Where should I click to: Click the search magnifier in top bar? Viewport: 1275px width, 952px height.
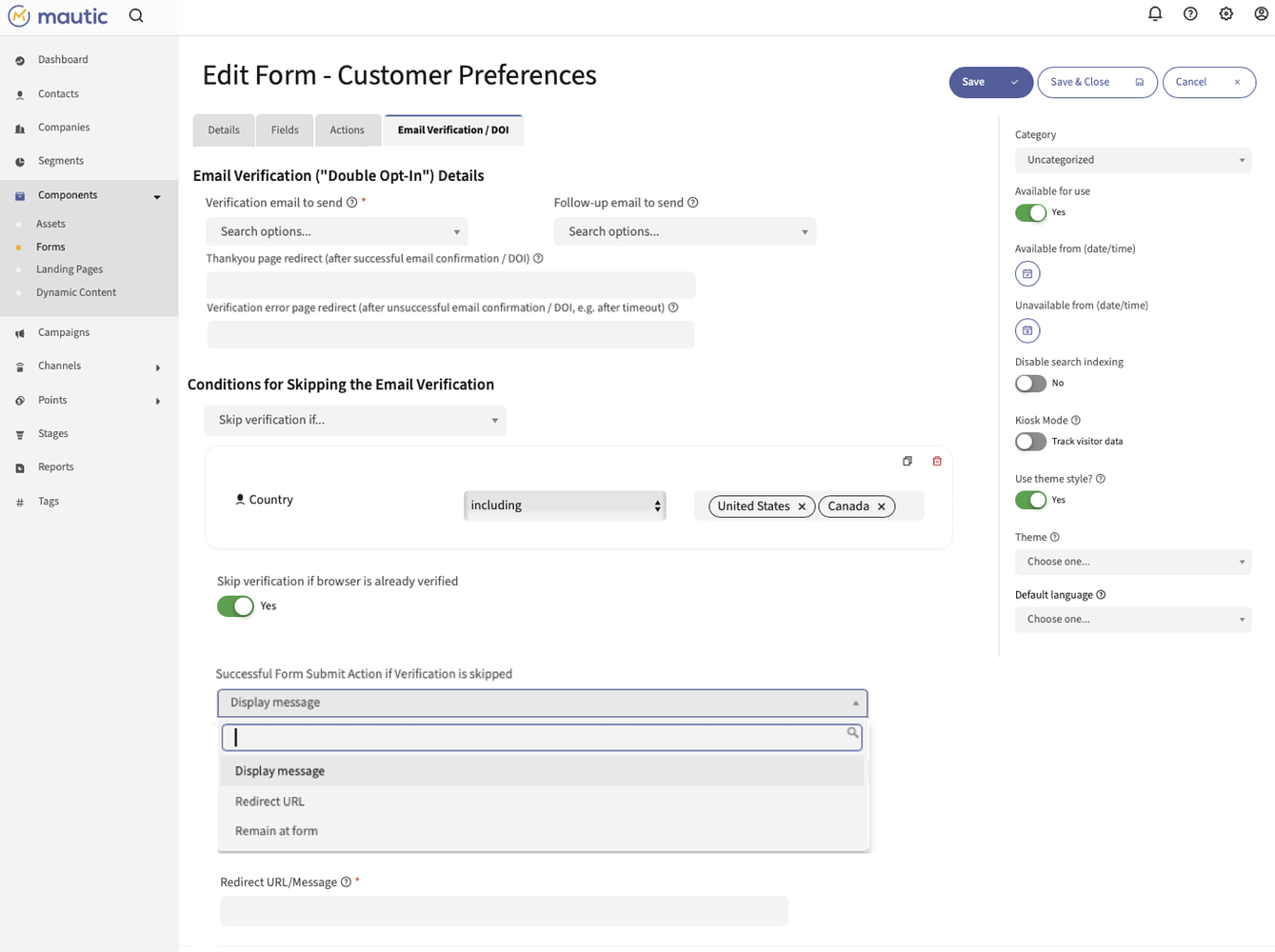[x=136, y=16]
